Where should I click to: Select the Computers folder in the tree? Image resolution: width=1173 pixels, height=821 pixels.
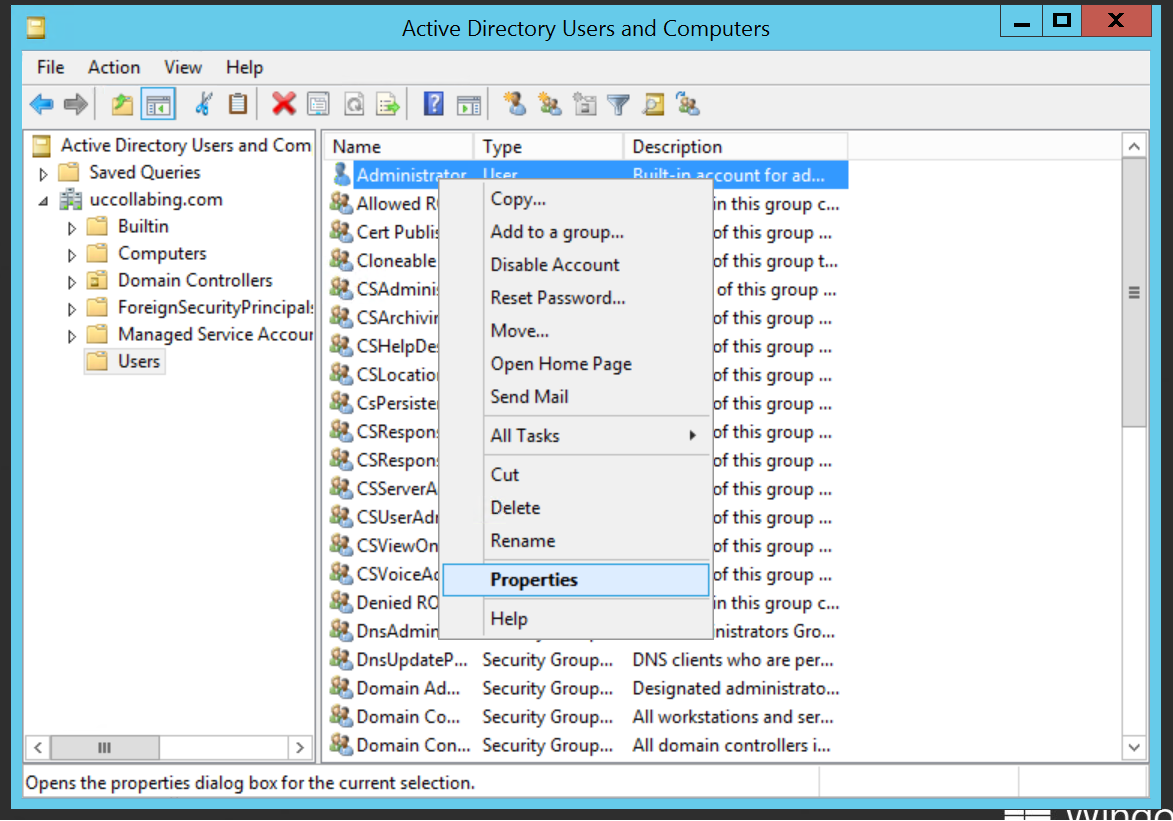pos(147,254)
